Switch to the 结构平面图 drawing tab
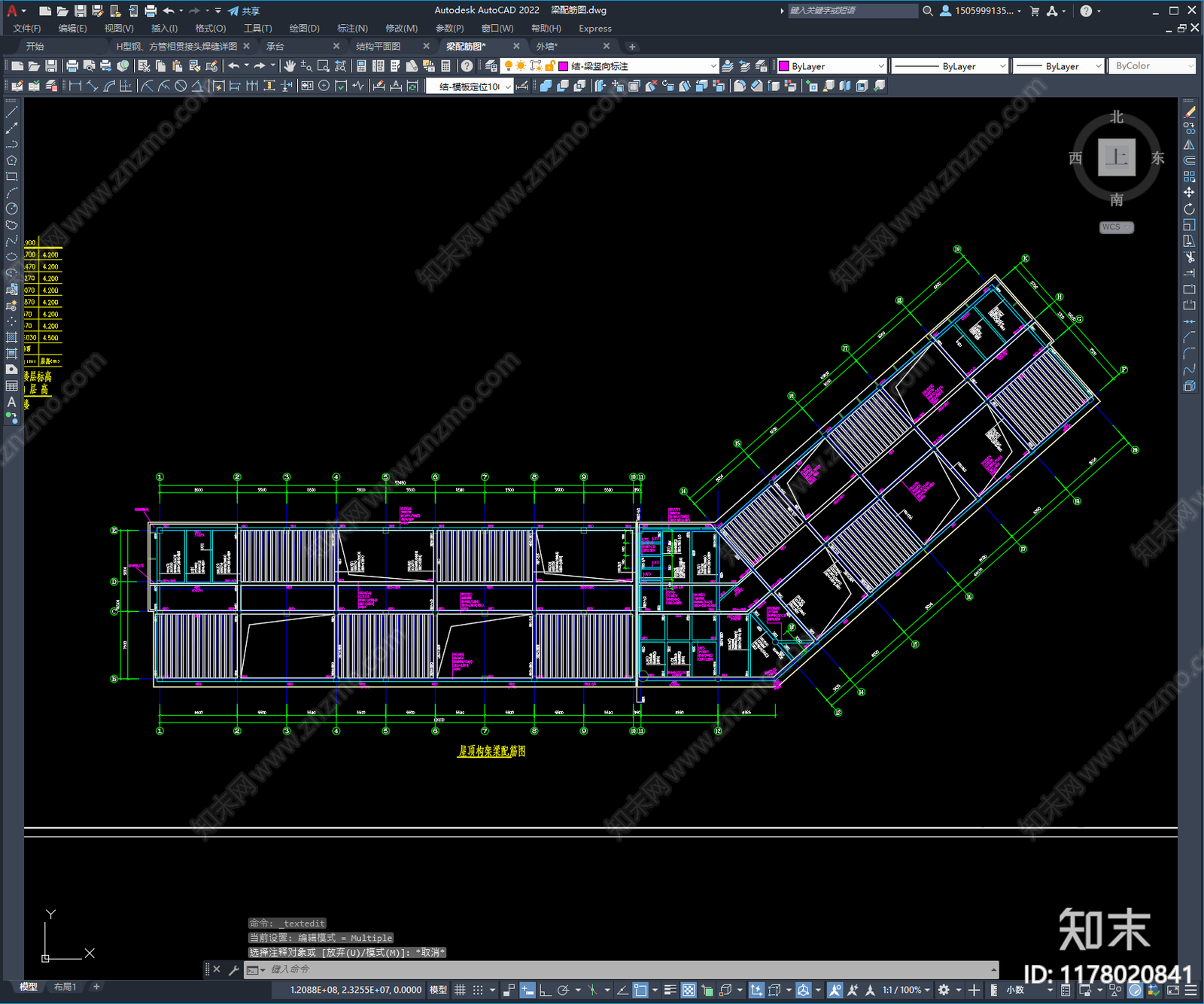 (379, 47)
